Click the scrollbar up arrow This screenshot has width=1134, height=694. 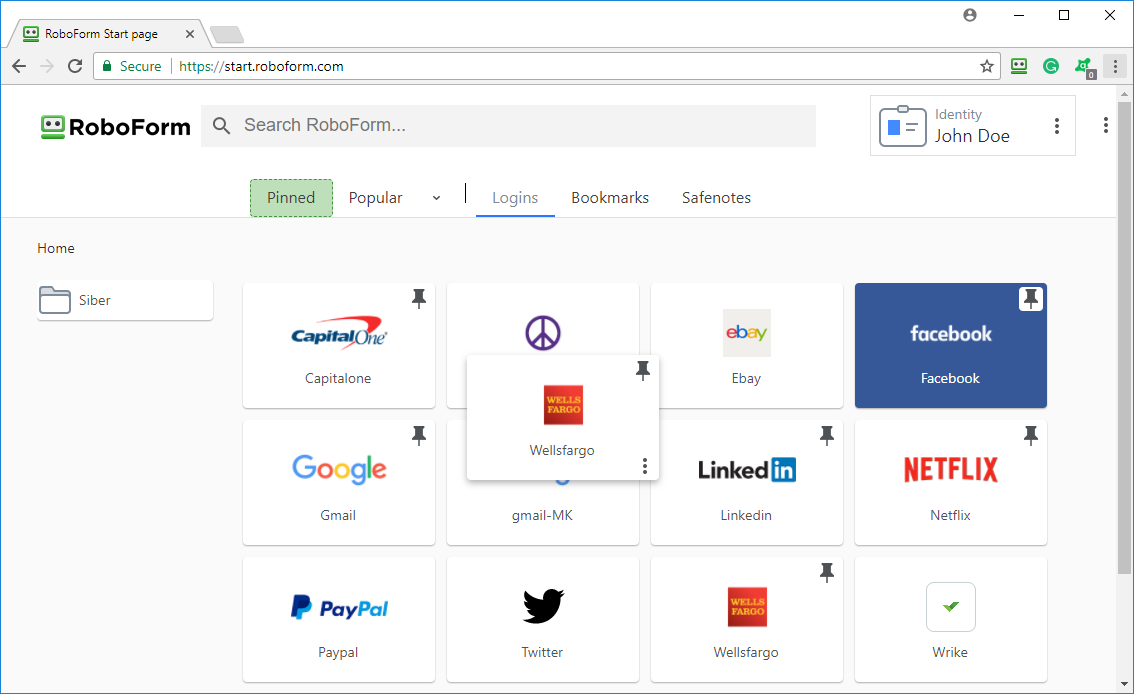1124,94
